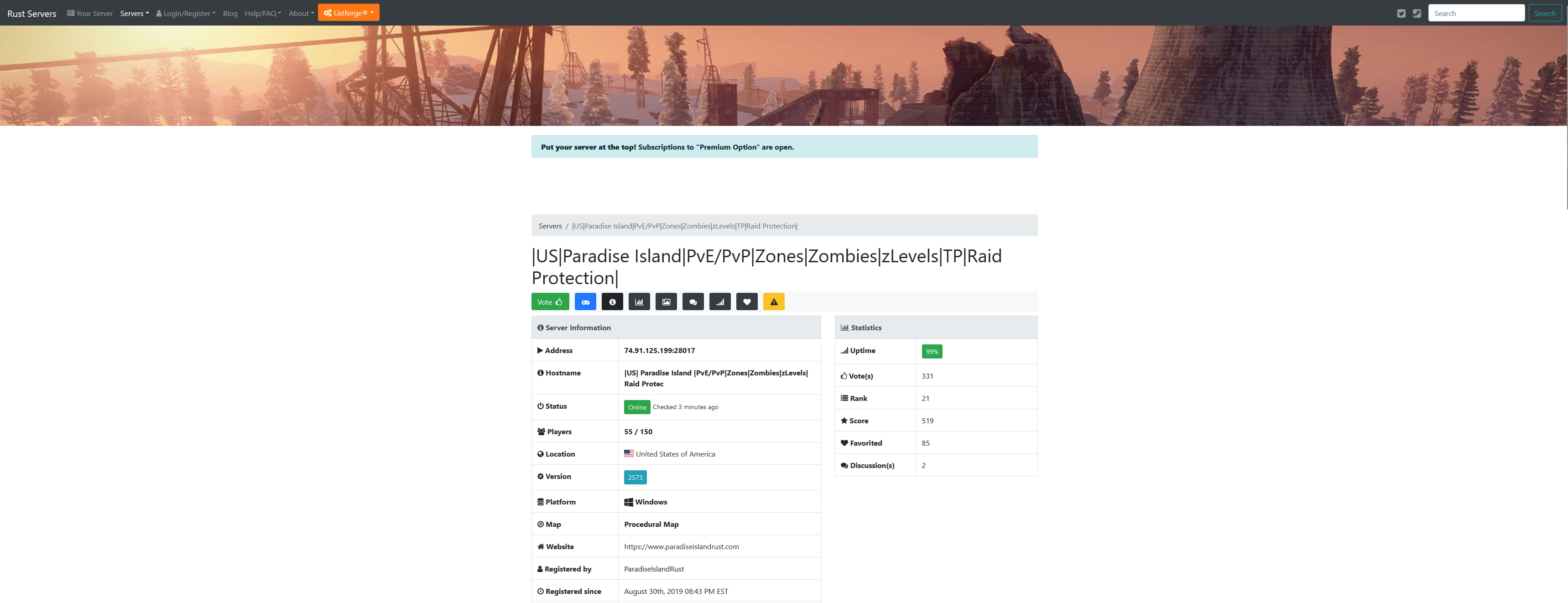Viewport: 1568px width, 603px height.
Task: Open the Blog menu item
Action: click(230, 13)
